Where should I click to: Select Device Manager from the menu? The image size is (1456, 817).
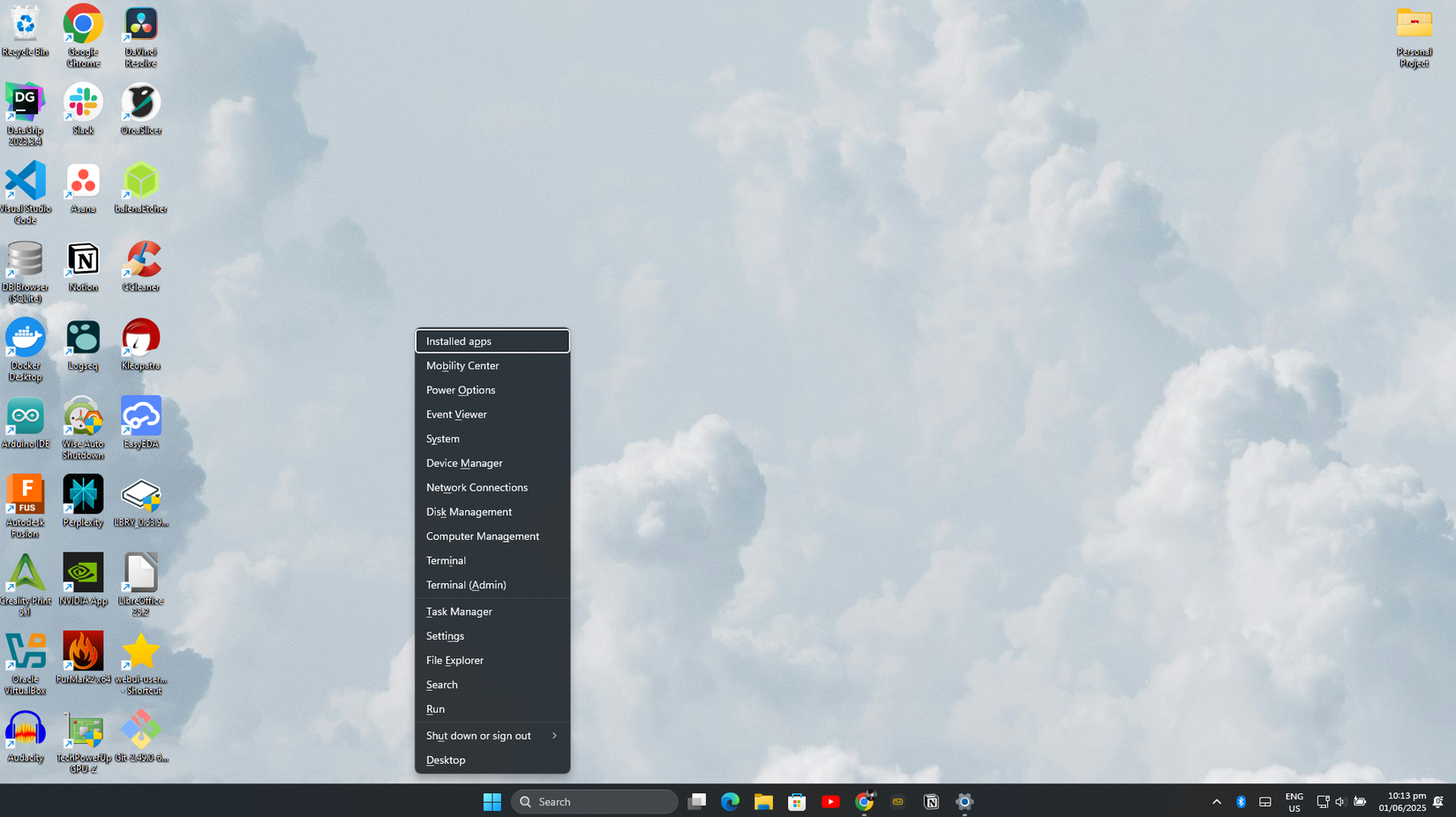464,463
